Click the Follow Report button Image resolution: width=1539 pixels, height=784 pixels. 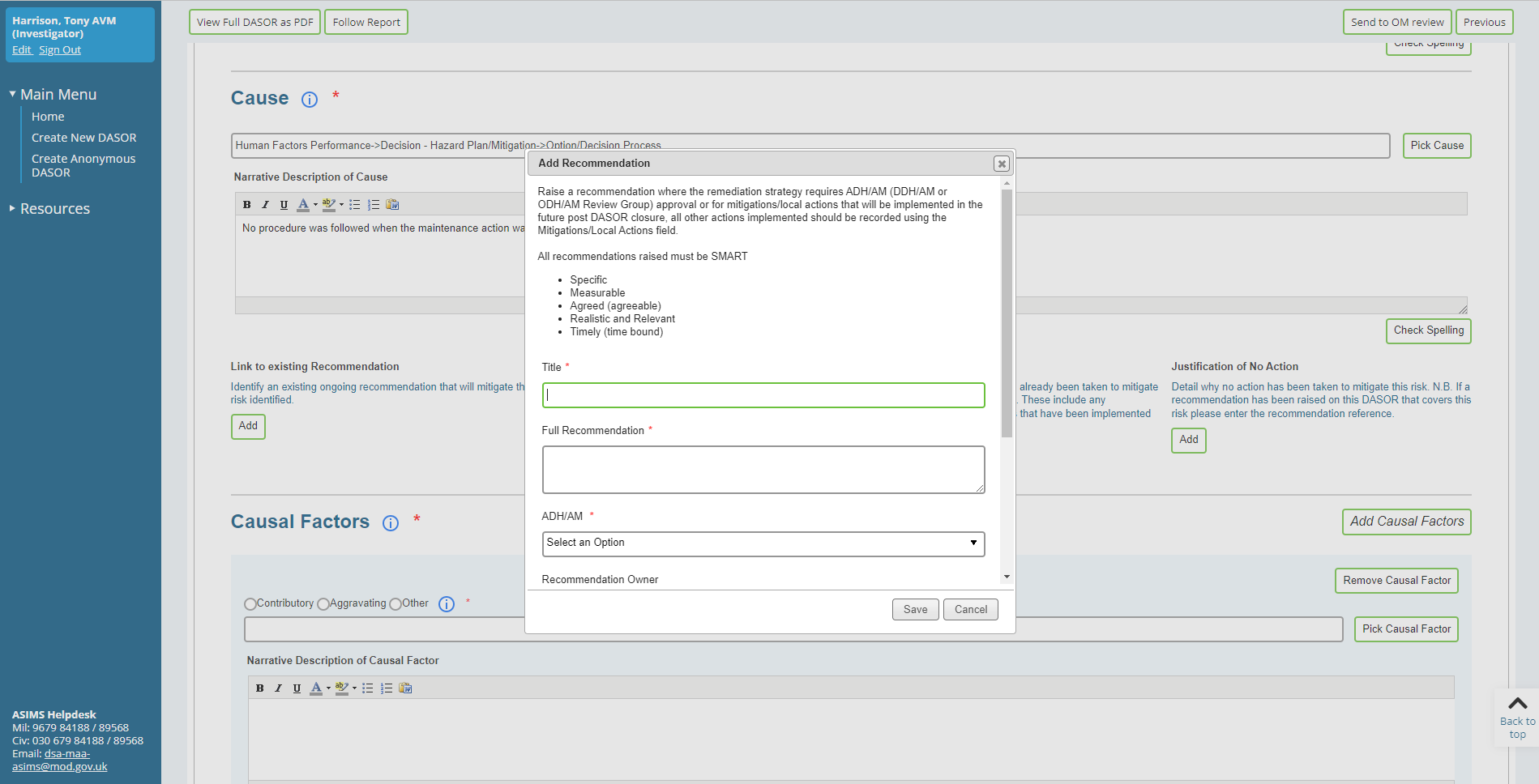click(366, 22)
